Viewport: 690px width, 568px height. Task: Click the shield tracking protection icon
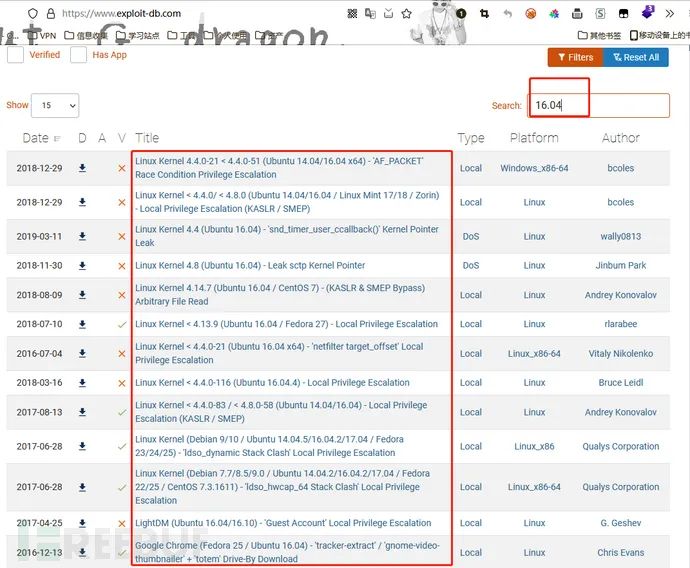tap(33, 14)
